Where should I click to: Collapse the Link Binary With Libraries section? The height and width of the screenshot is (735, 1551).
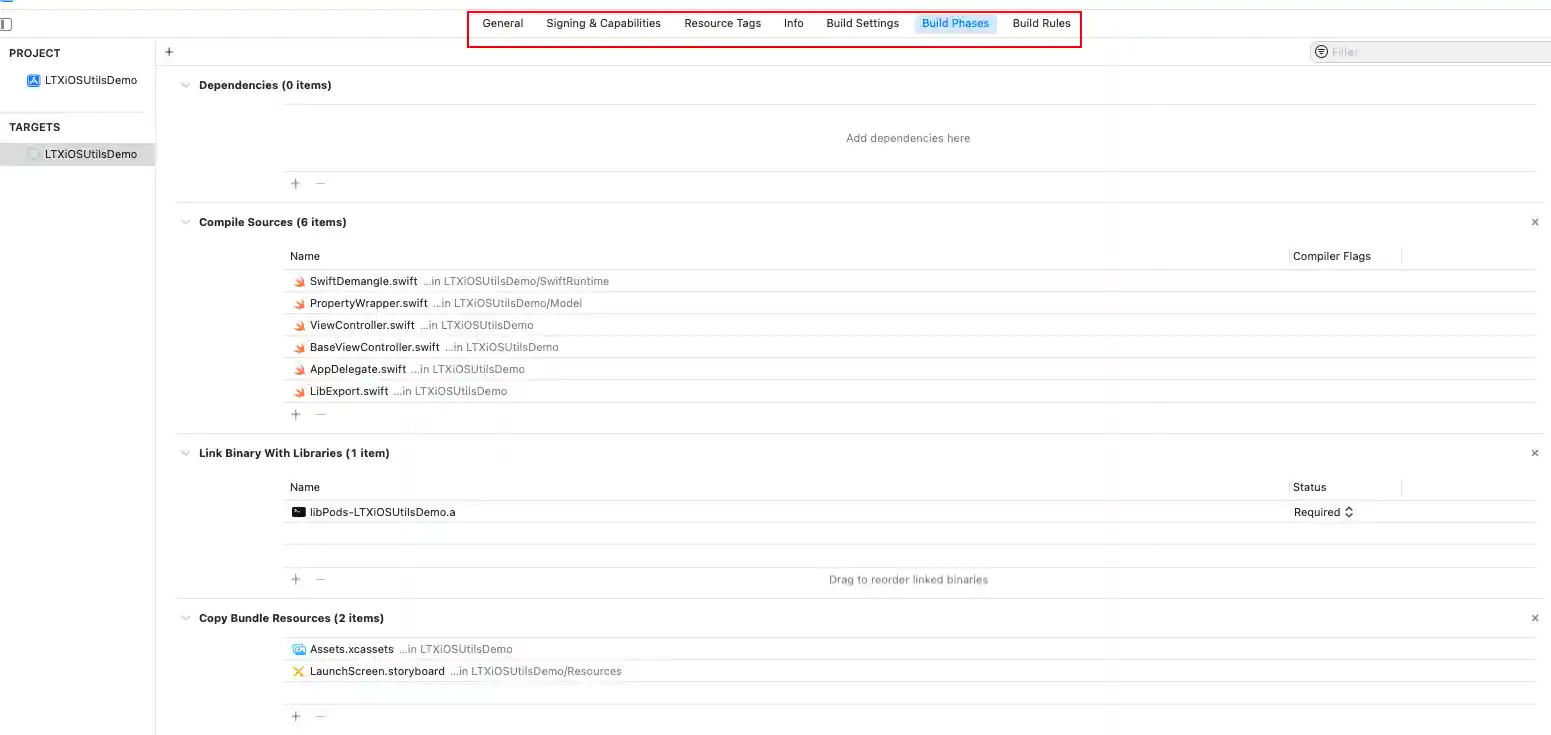point(185,453)
